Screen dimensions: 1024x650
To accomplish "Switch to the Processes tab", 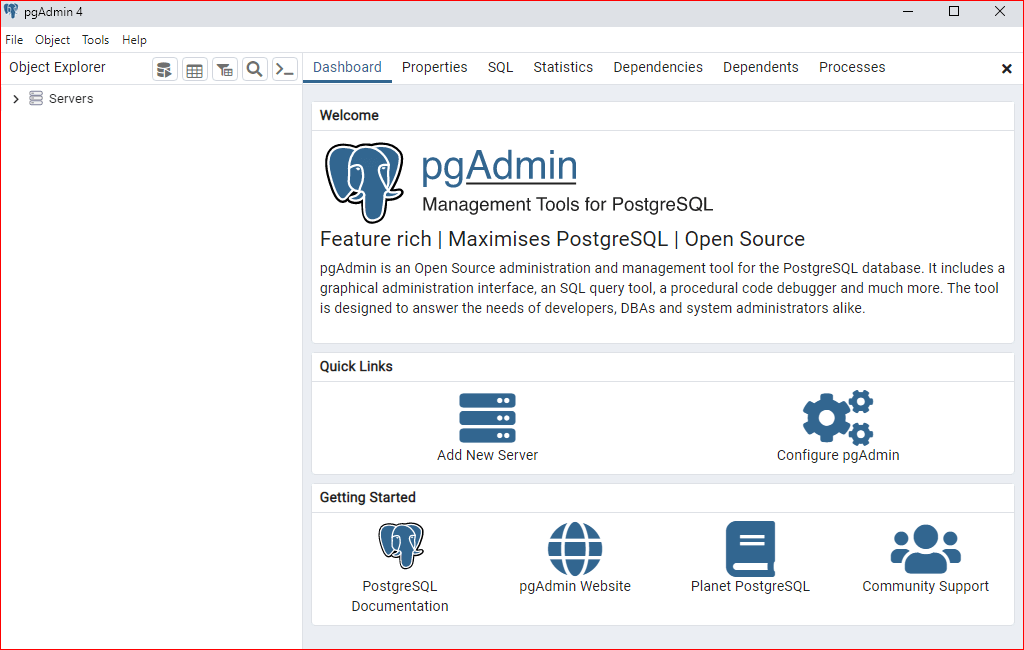I will (852, 67).
